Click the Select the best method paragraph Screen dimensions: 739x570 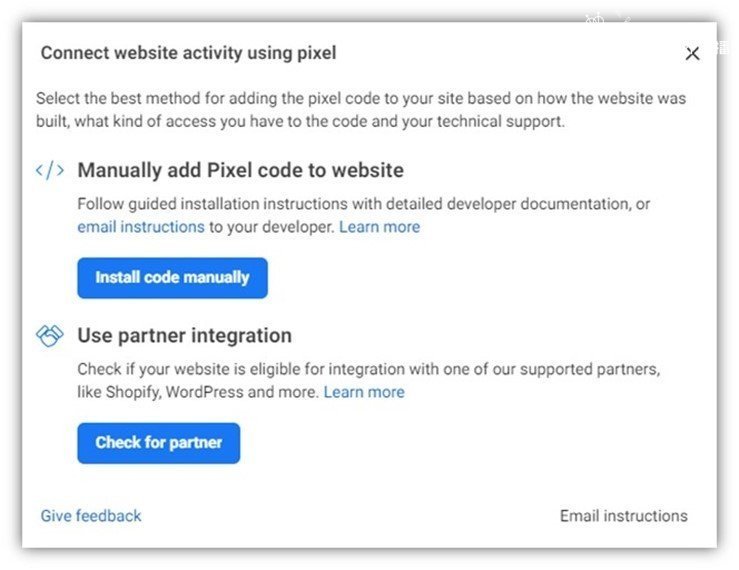(361, 110)
